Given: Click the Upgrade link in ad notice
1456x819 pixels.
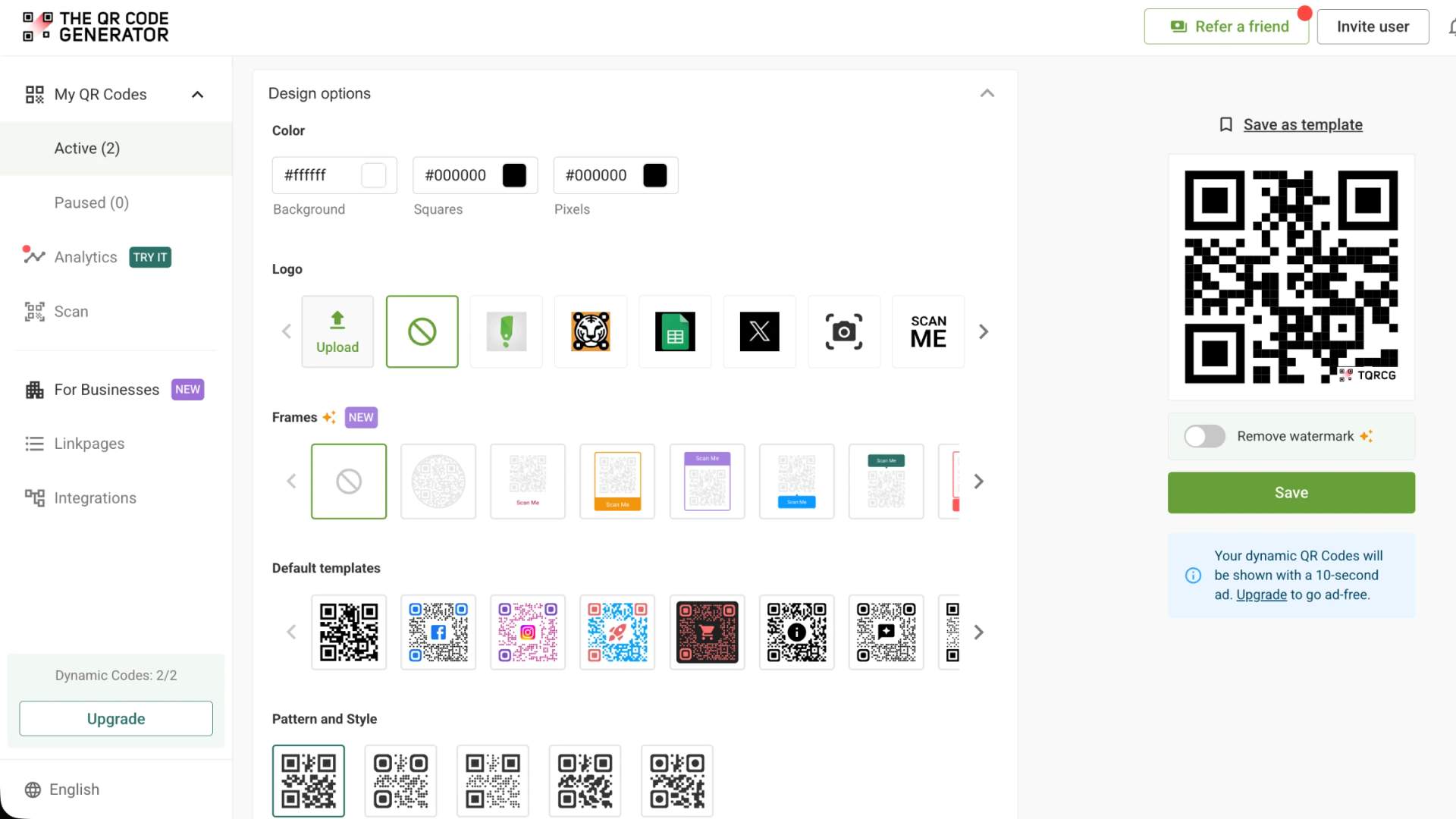Looking at the screenshot, I should pos(1261,595).
